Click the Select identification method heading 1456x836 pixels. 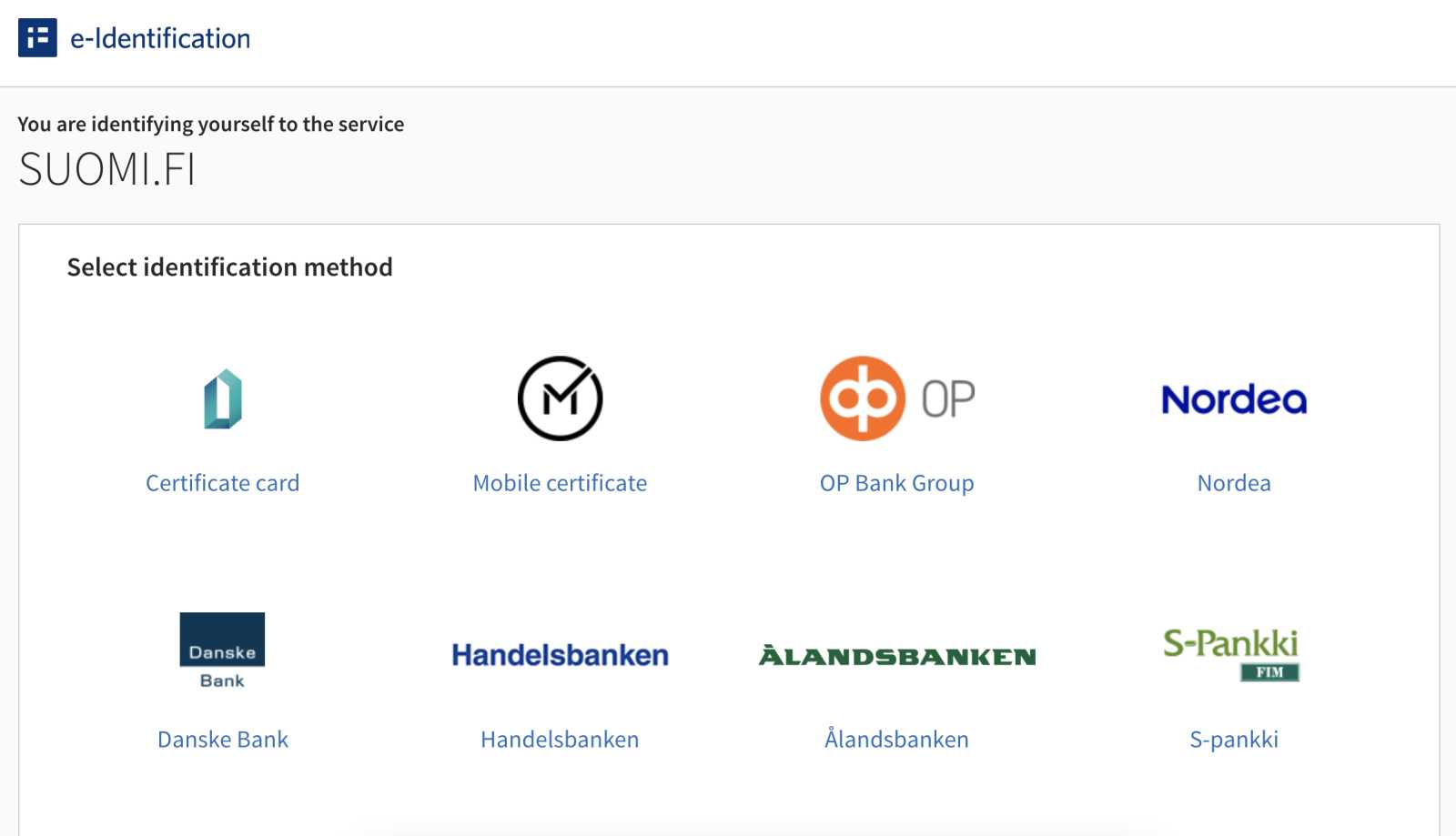click(x=230, y=267)
